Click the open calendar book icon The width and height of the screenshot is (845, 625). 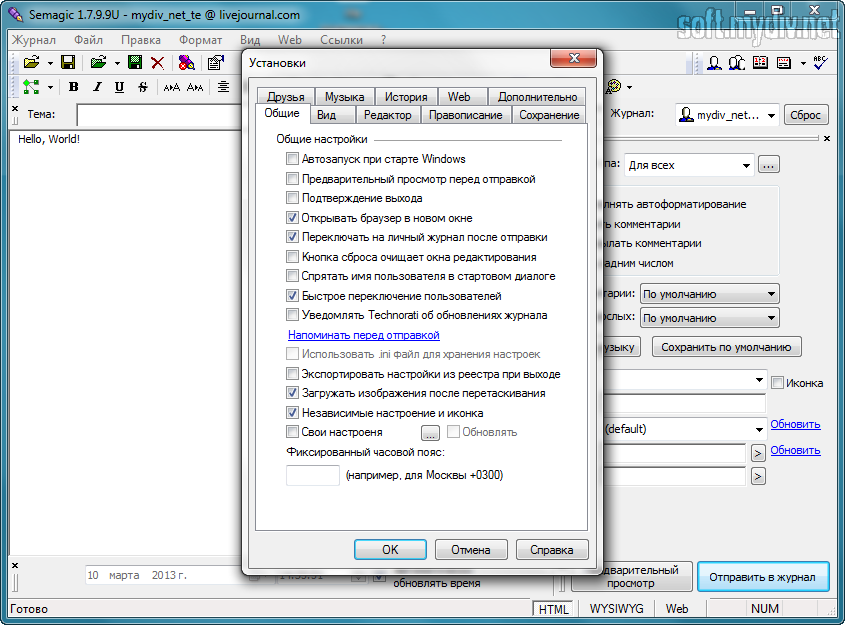[x=760, y=63]
